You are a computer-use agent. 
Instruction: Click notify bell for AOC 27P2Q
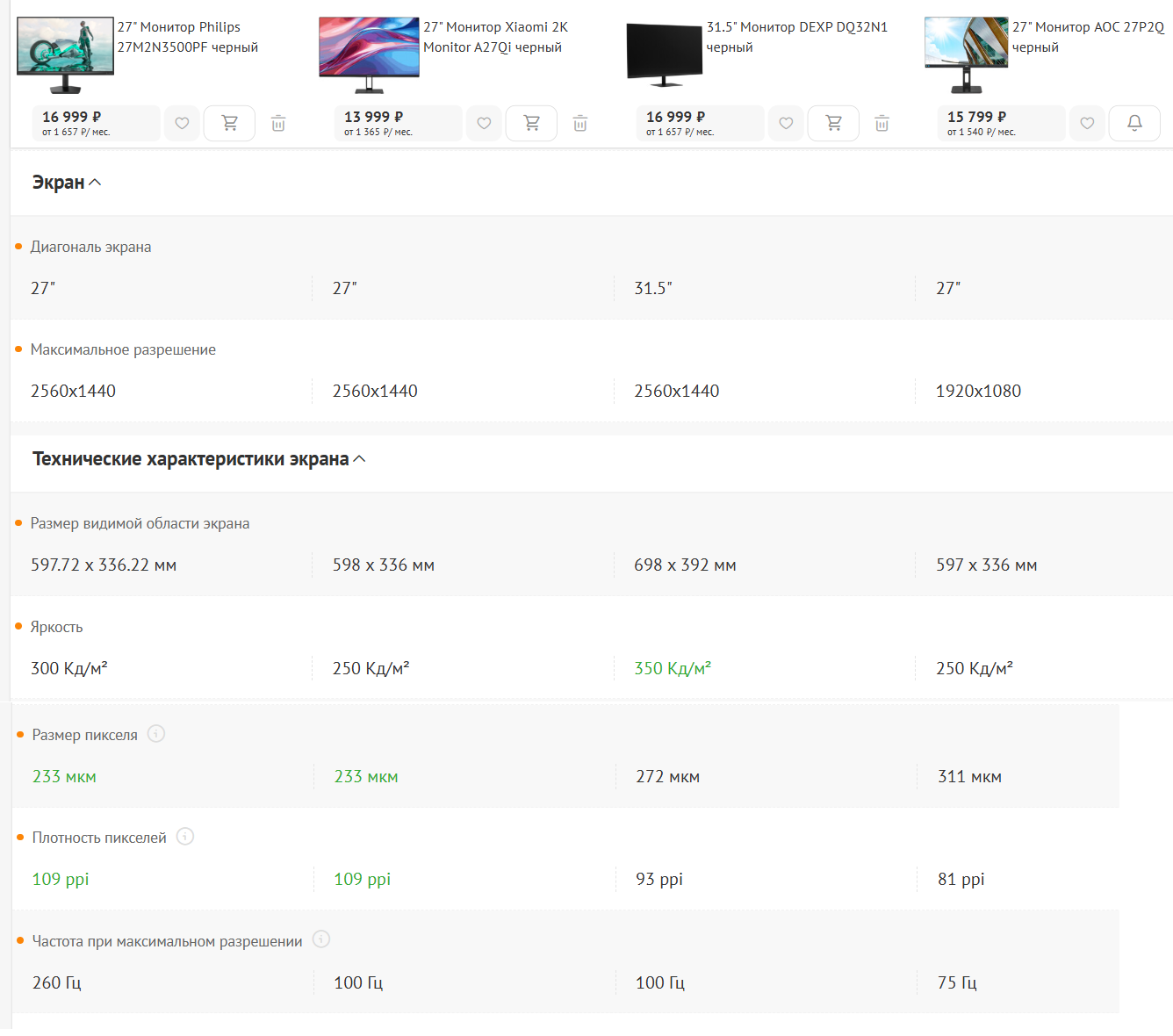1134,124
